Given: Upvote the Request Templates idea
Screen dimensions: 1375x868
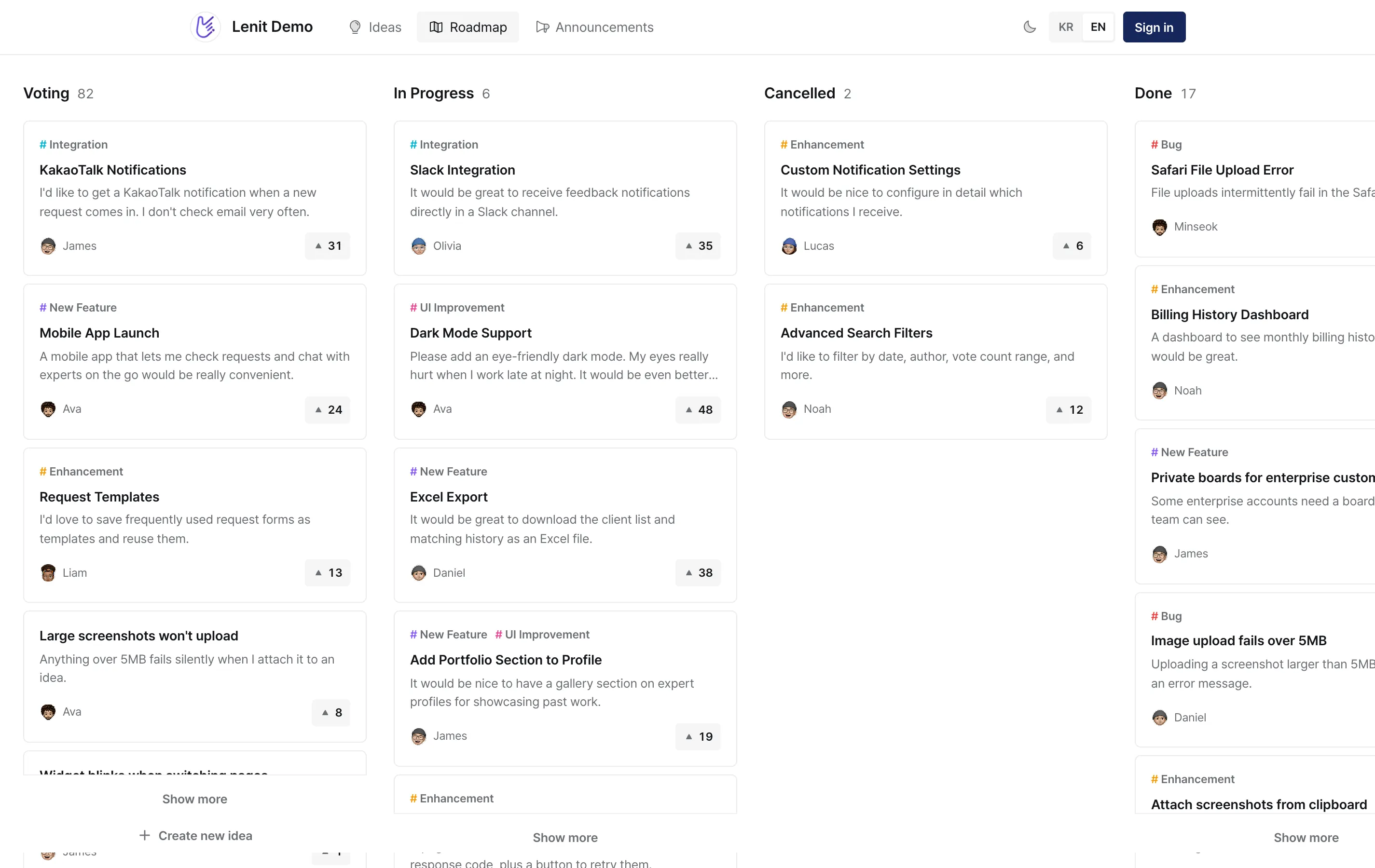Looking at the screenshot, I should (328, 572).
